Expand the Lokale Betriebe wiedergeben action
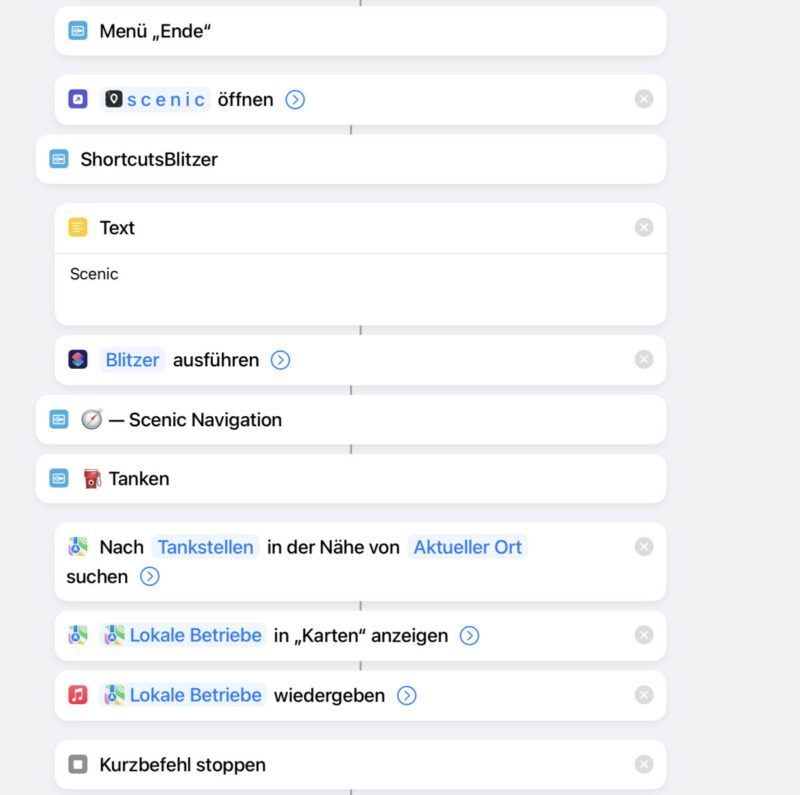This screenshot has width=800, height=795. [x=406, y=695]
